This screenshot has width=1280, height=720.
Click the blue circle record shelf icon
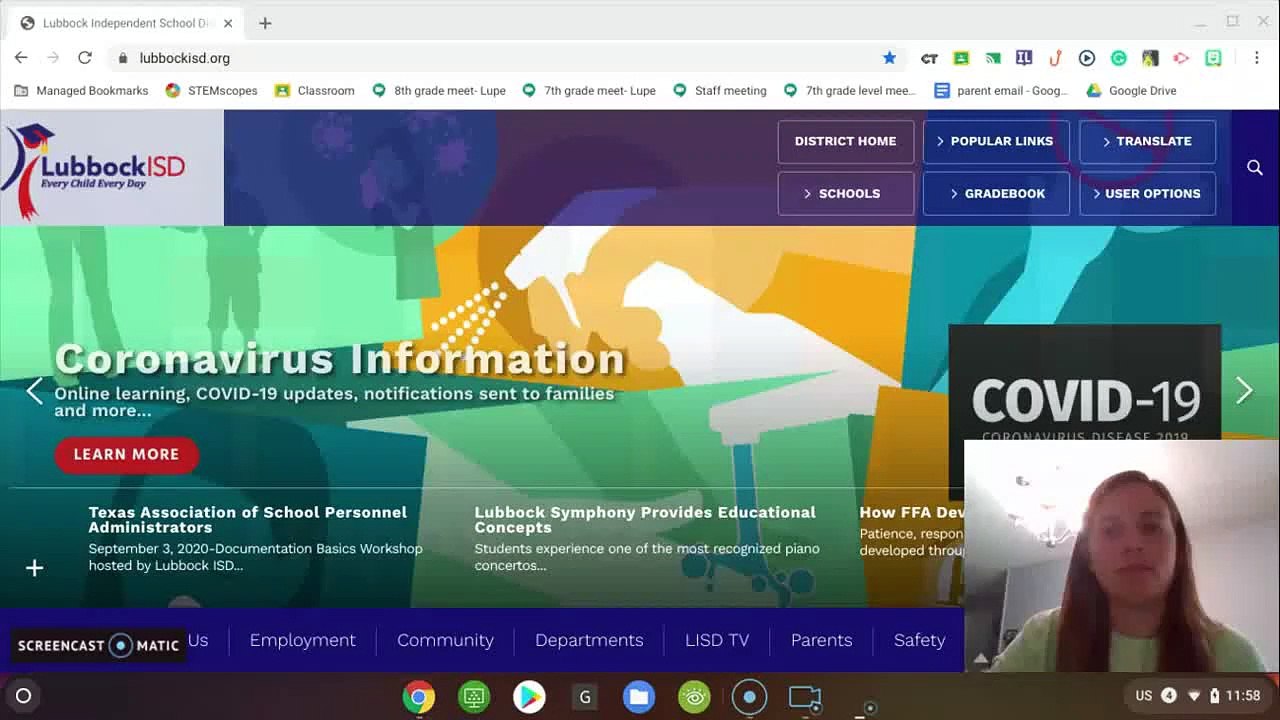[x=749, y=697]
